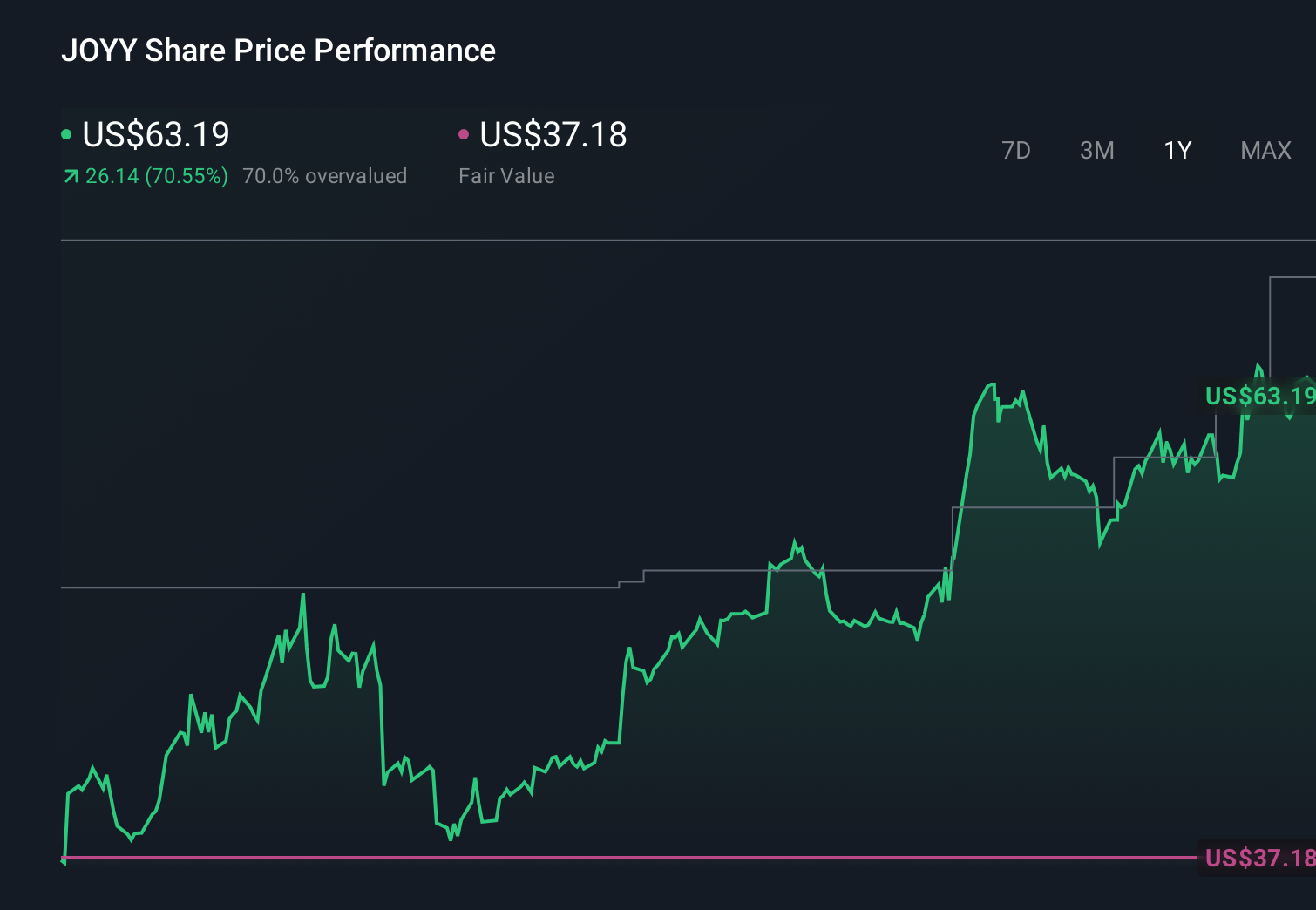Click the pink Fair Value legend dot
Image resolution: width=1316 pixels, height=910 pixels.
tap(465, 134)
